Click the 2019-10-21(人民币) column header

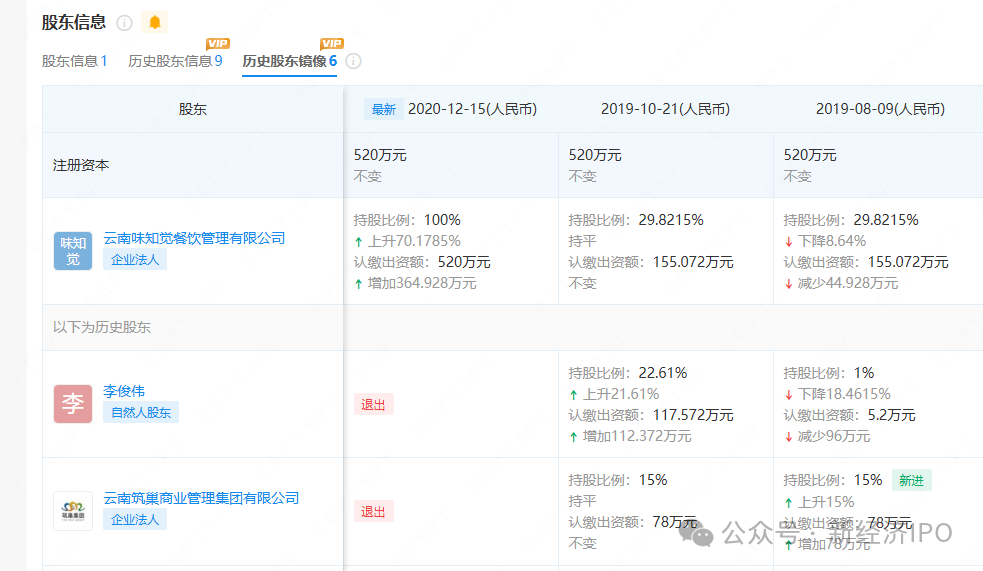coord(665,109)
